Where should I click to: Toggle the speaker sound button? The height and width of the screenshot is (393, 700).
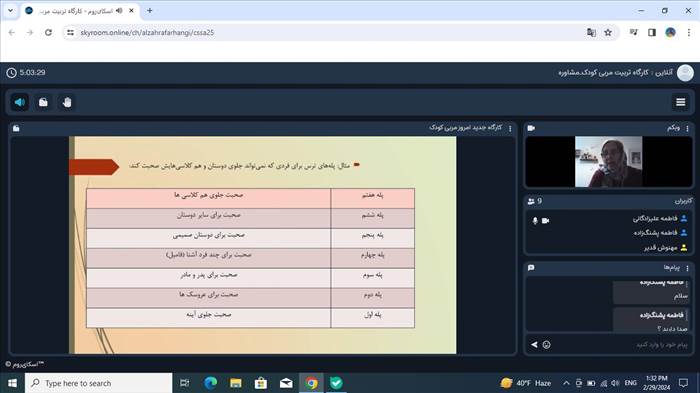pos(20,102)
